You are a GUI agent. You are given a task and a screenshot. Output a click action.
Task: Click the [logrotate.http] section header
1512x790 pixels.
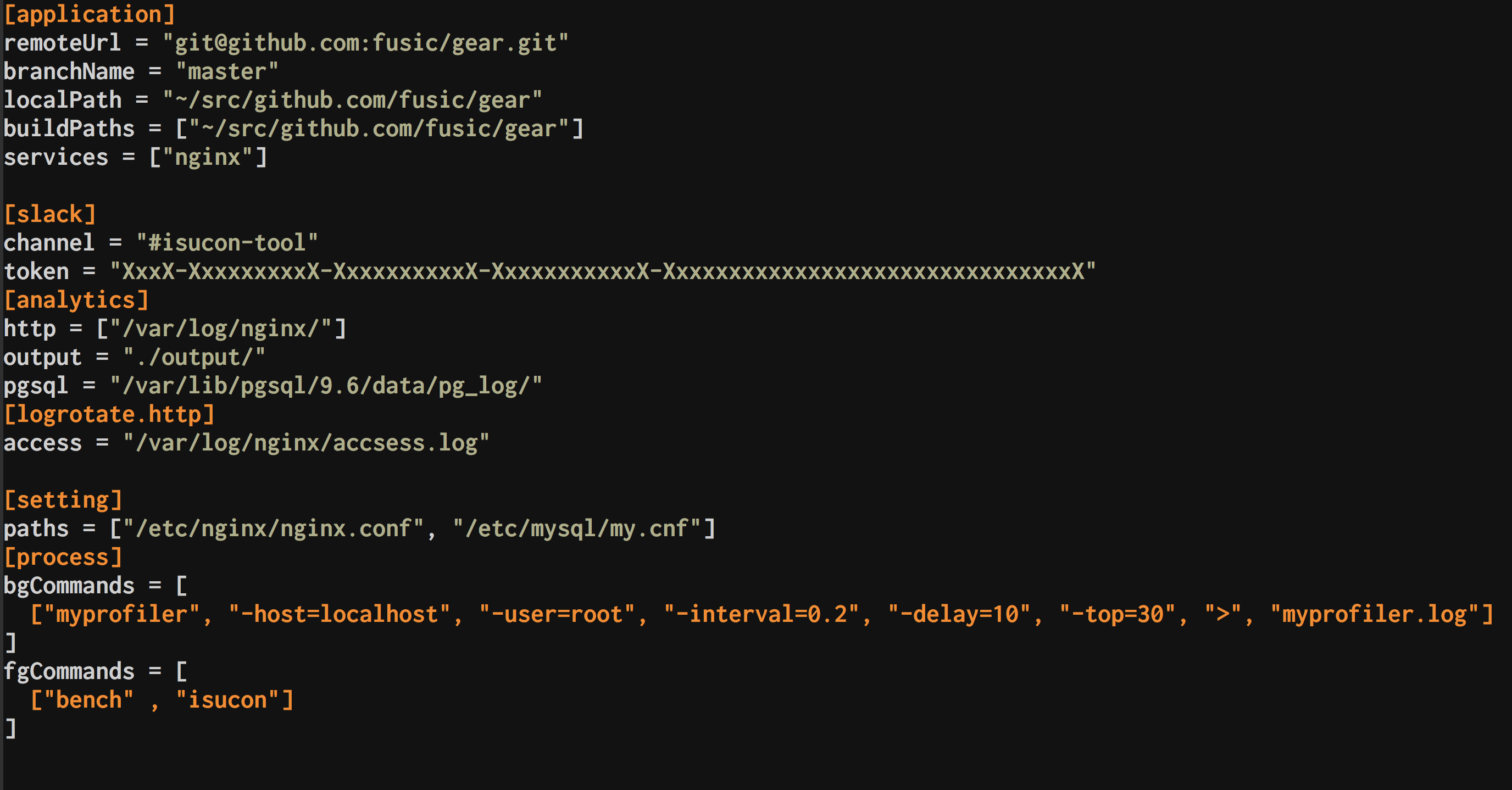pos(109,414)
